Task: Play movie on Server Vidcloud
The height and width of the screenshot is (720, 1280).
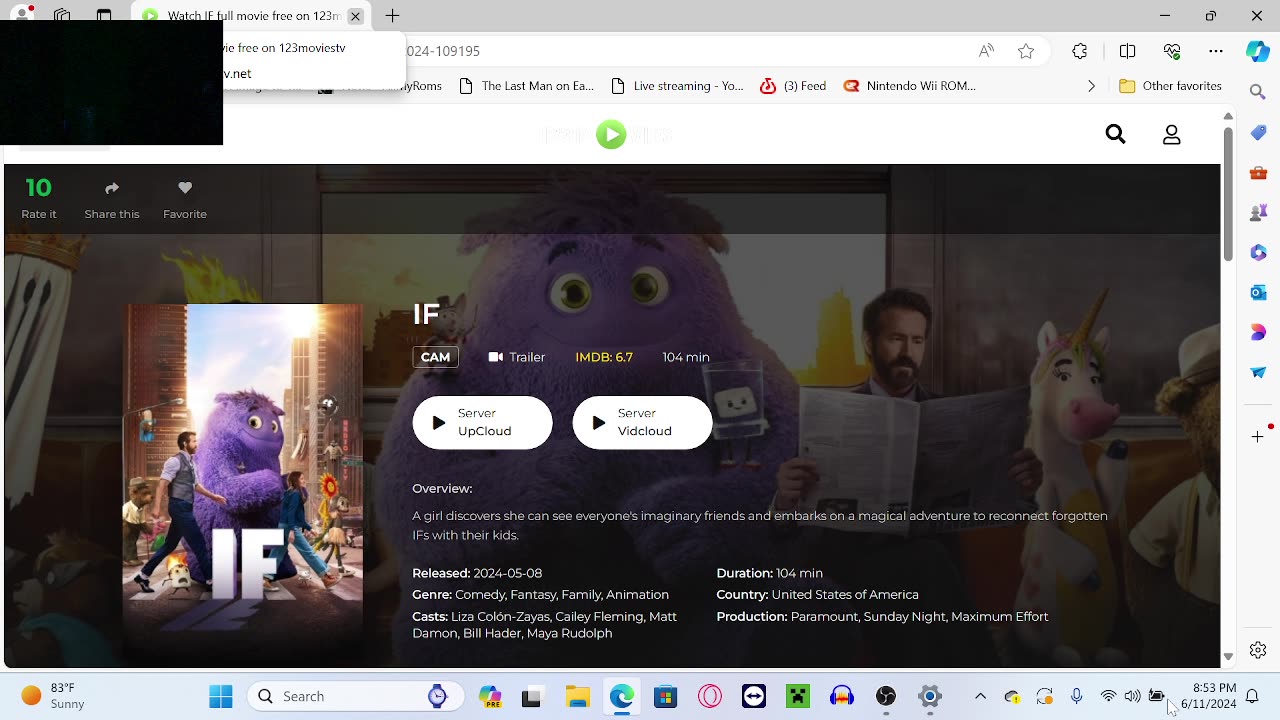Action: (x=642, y=422)
